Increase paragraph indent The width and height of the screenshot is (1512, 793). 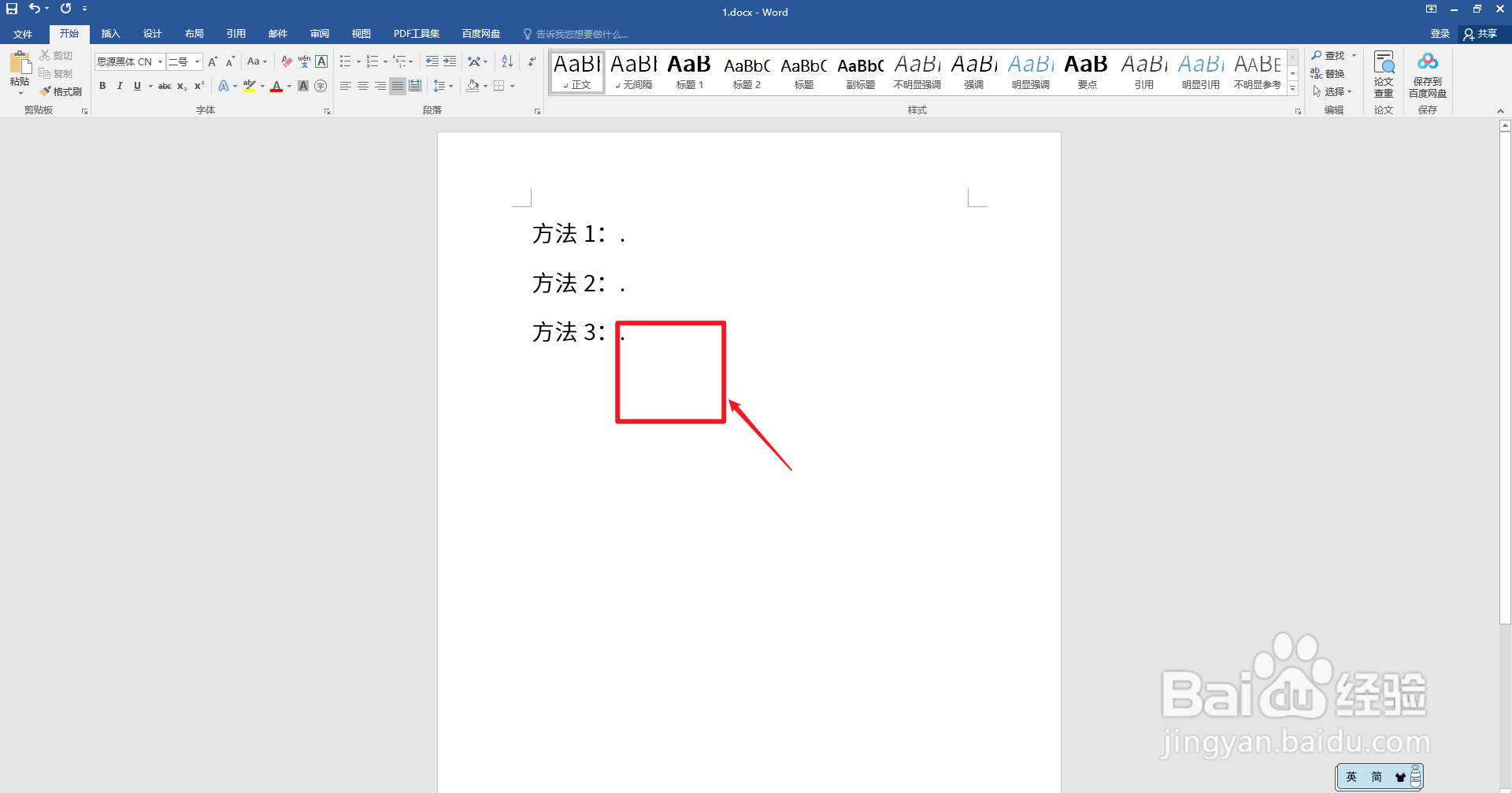tap(450, 61)
